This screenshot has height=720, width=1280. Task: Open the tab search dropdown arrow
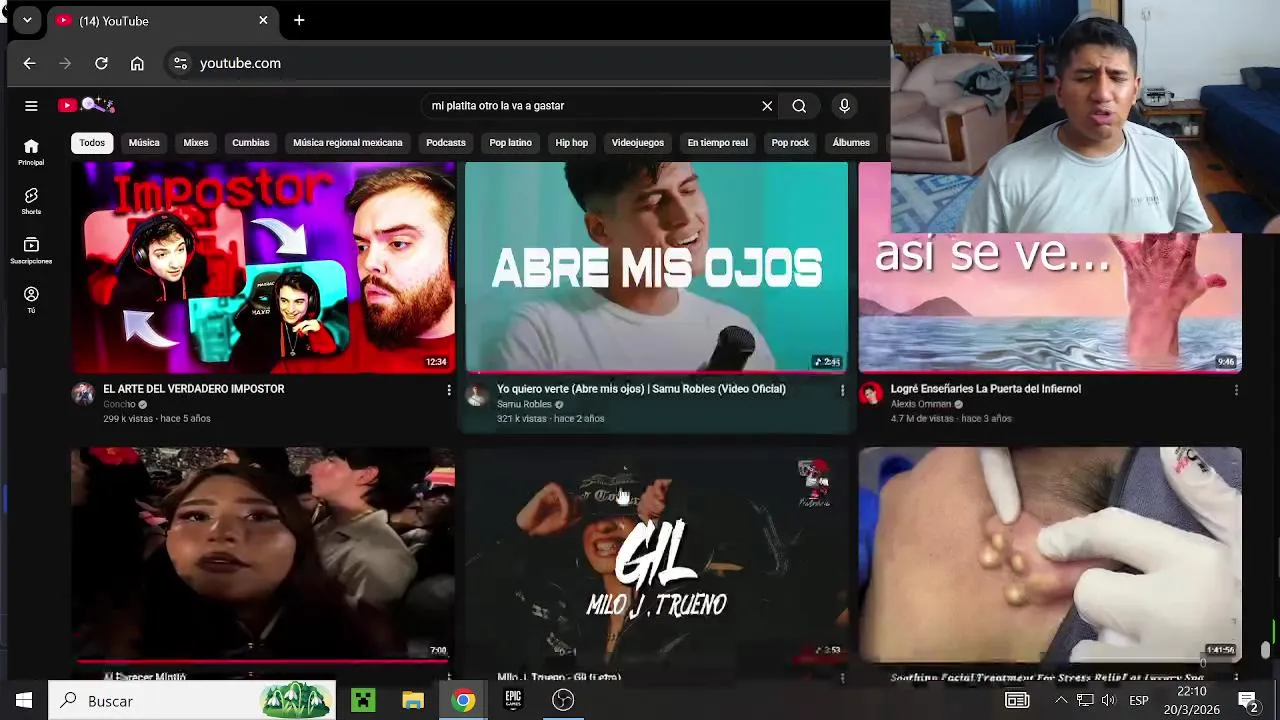[27, 20]
